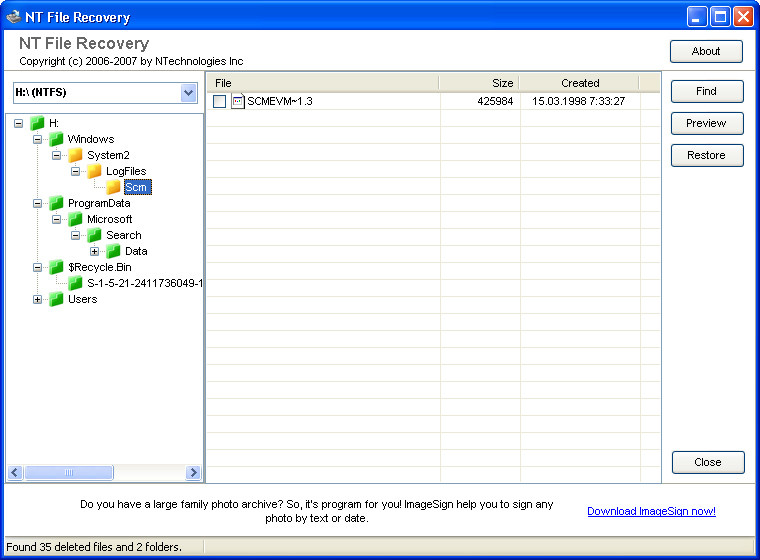Select the $Recycle.Bin tree label
This screenshot has height=560, width=760.
tap(100, 267)
